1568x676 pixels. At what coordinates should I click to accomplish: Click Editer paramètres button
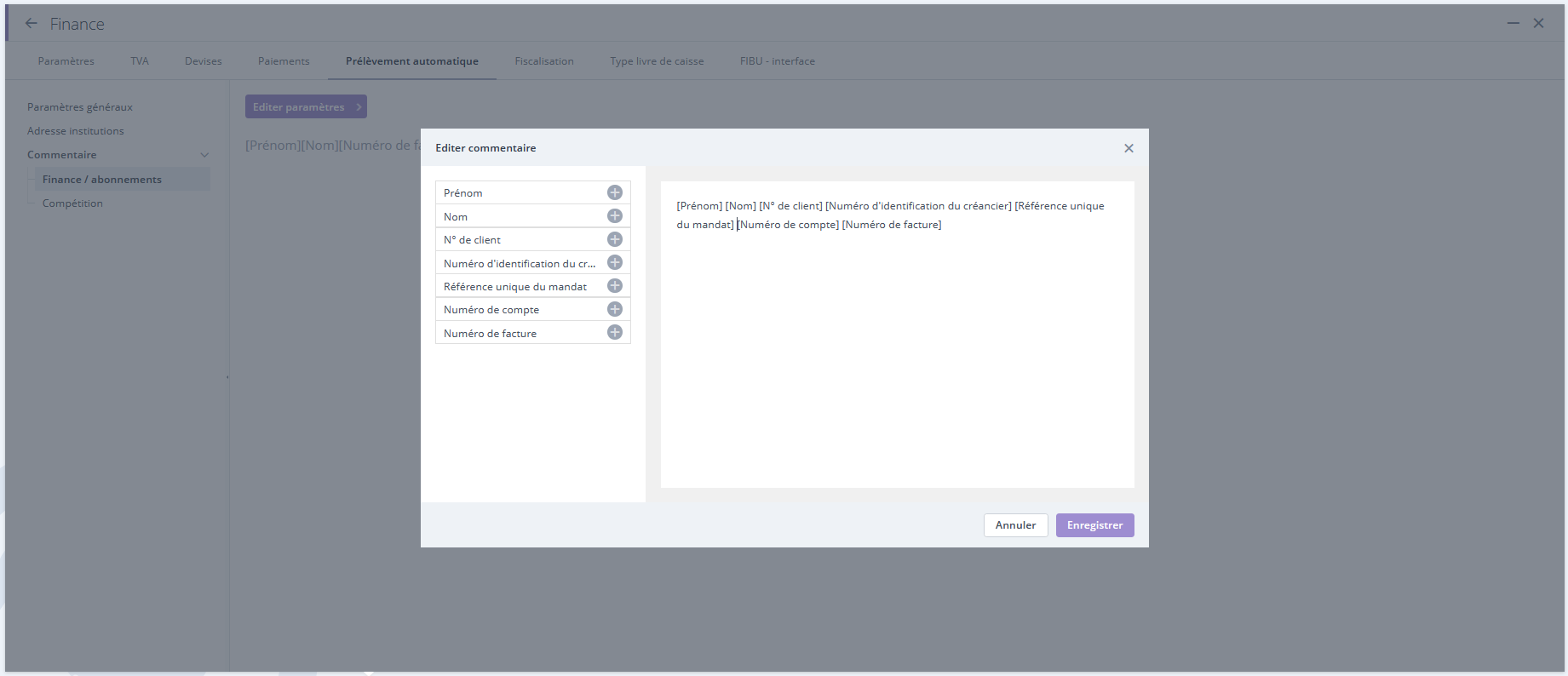(x=306, y=106)
